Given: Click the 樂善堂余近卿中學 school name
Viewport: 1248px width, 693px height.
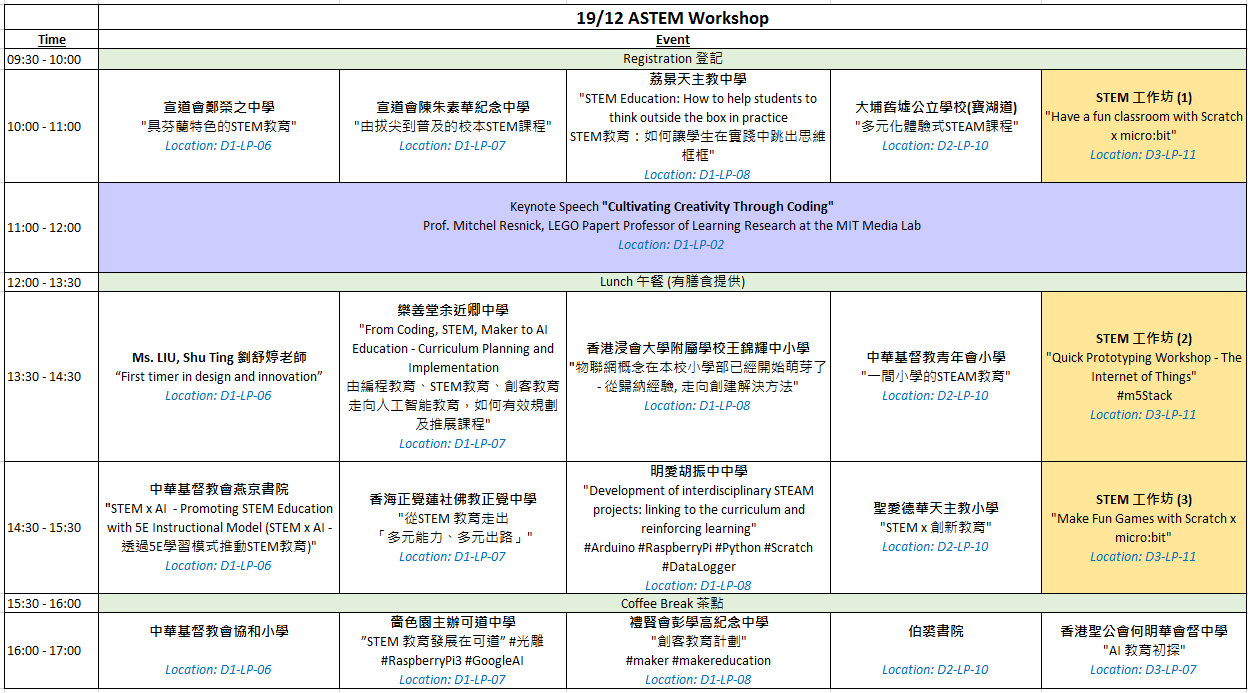Looking at the screenshot, I should click(452, 311).
